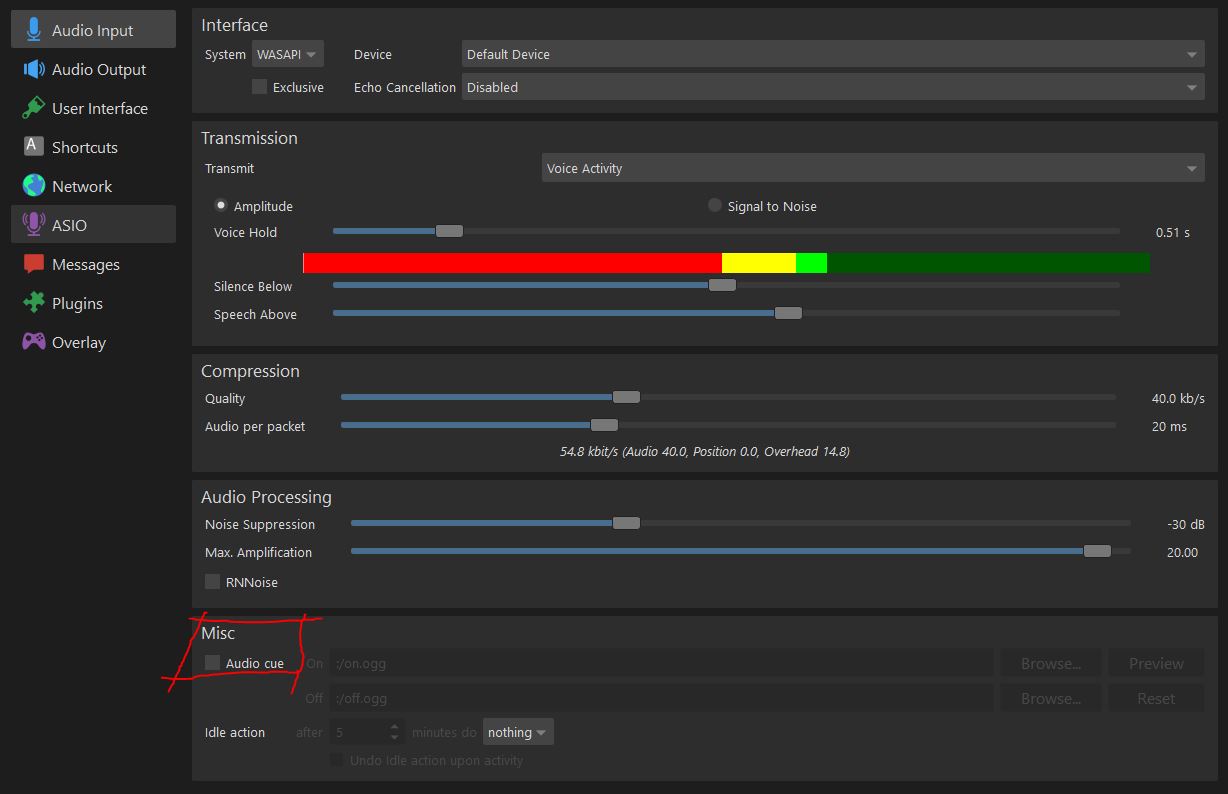Screen dimensions: 1228x794
Task: Click the Audio per packet value 20 ms
Action: tap(1169, 426)
